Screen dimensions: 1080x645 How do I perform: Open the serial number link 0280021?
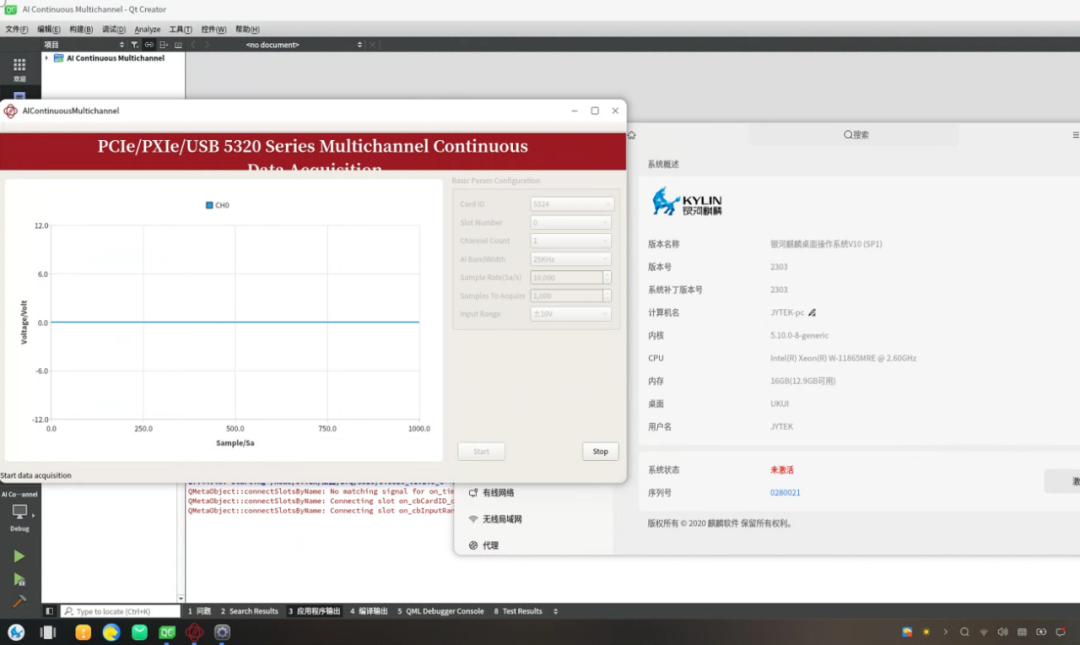(785, 493)
